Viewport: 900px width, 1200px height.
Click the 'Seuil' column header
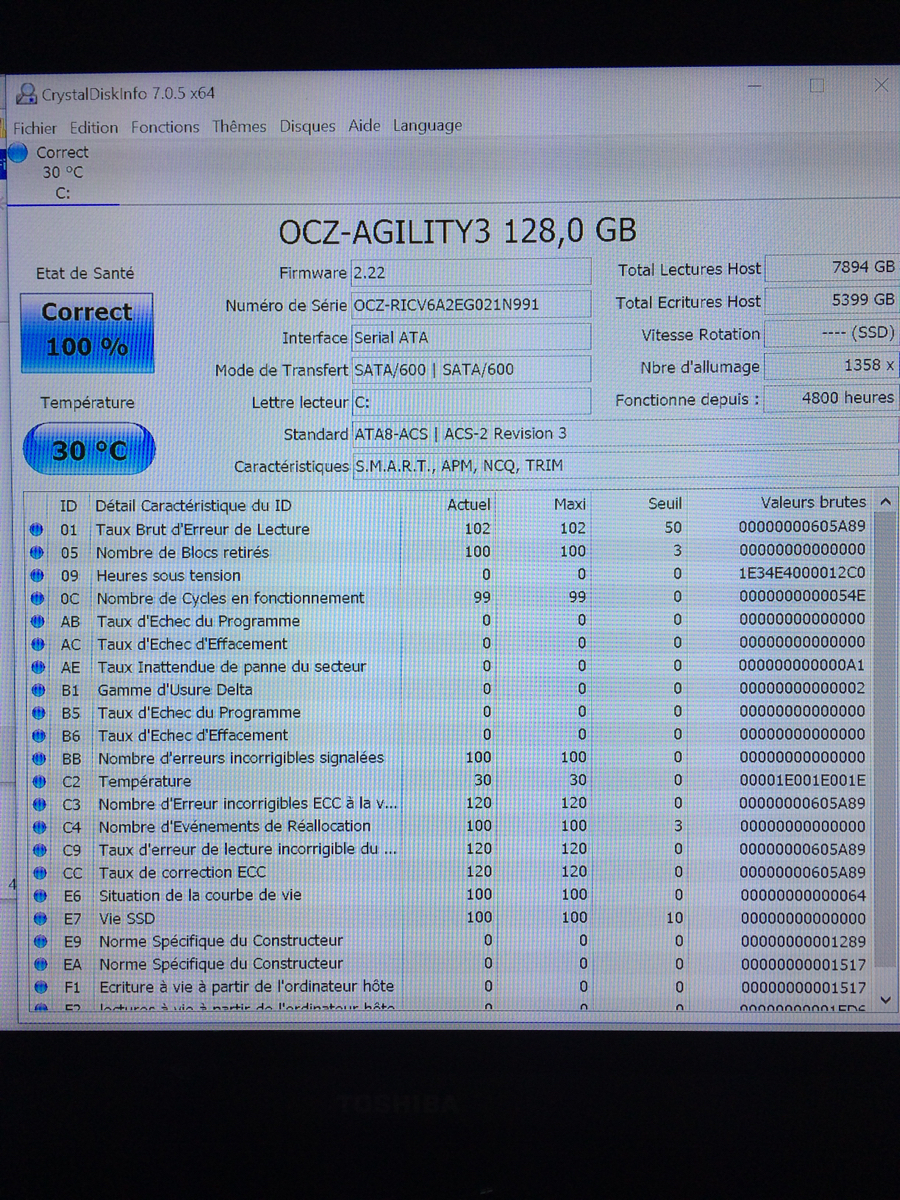pos(665,504)
